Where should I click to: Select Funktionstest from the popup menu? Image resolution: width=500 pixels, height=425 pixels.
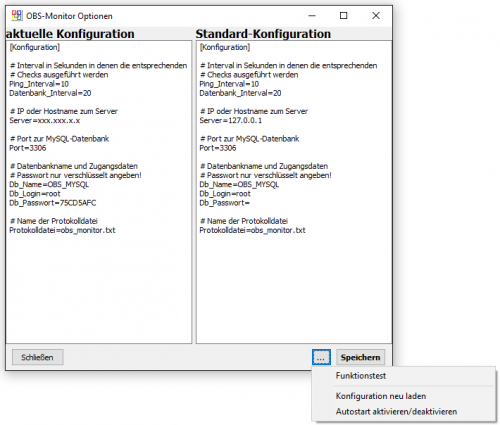(x=361, y=376)
